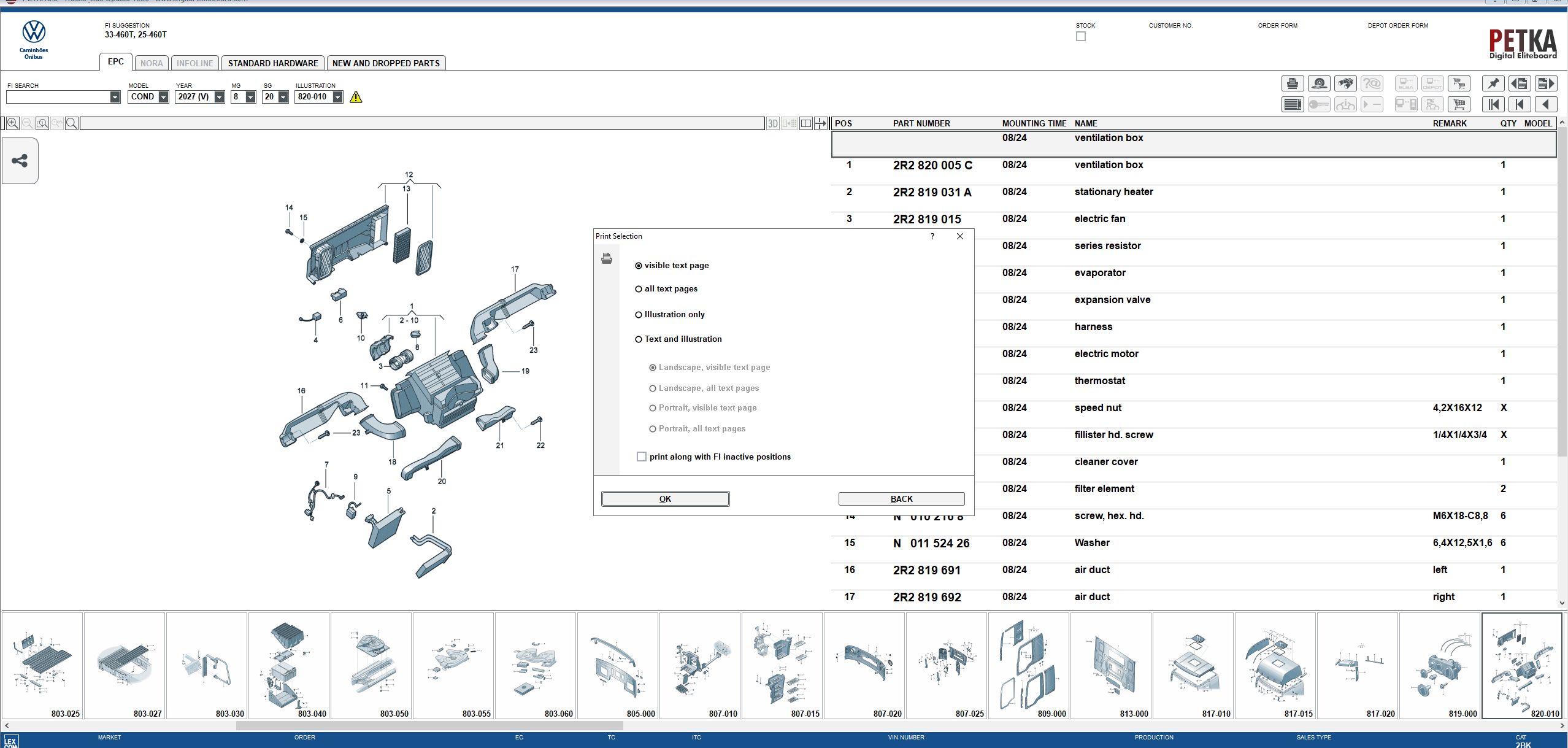Enable print along with FI inactive positions

[x=642, y=457]
